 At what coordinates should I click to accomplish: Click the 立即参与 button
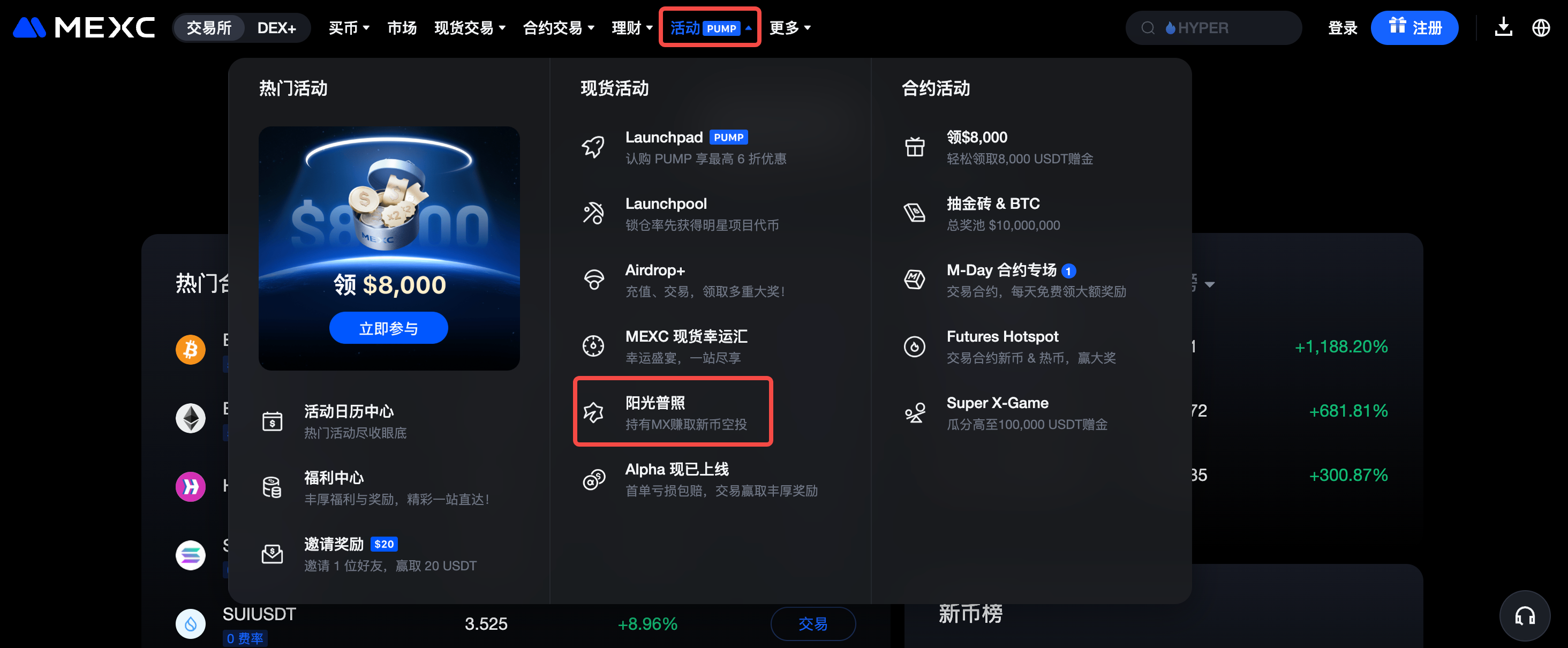tap(388, 328)
